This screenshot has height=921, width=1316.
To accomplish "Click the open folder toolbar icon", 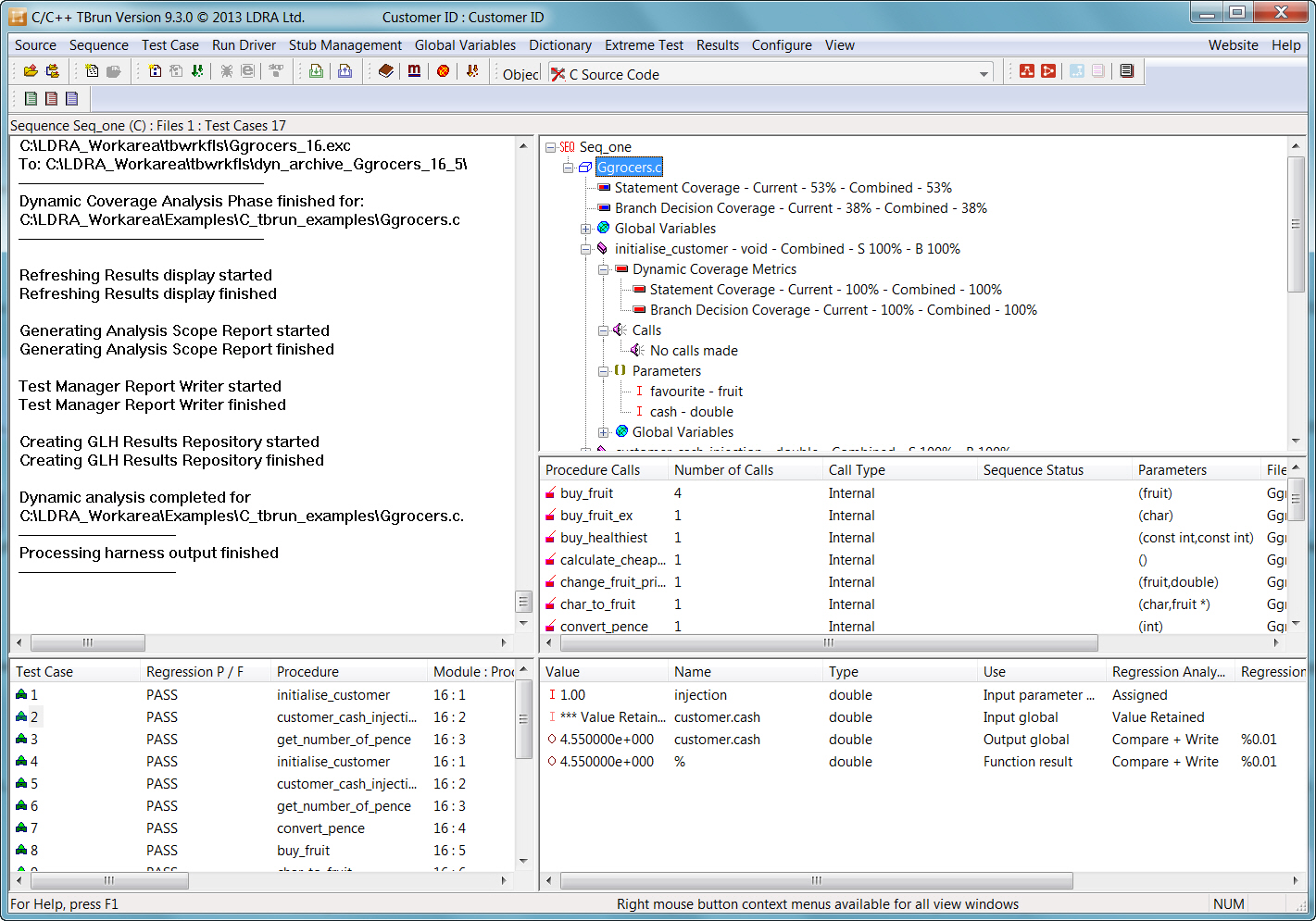I will tap(31, 71).
